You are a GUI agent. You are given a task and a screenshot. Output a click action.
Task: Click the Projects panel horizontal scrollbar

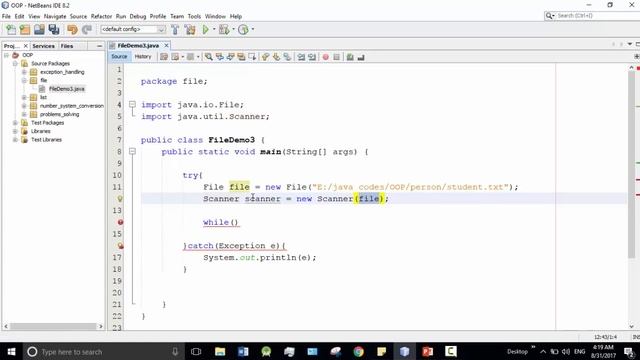click(x=53, y=327)
